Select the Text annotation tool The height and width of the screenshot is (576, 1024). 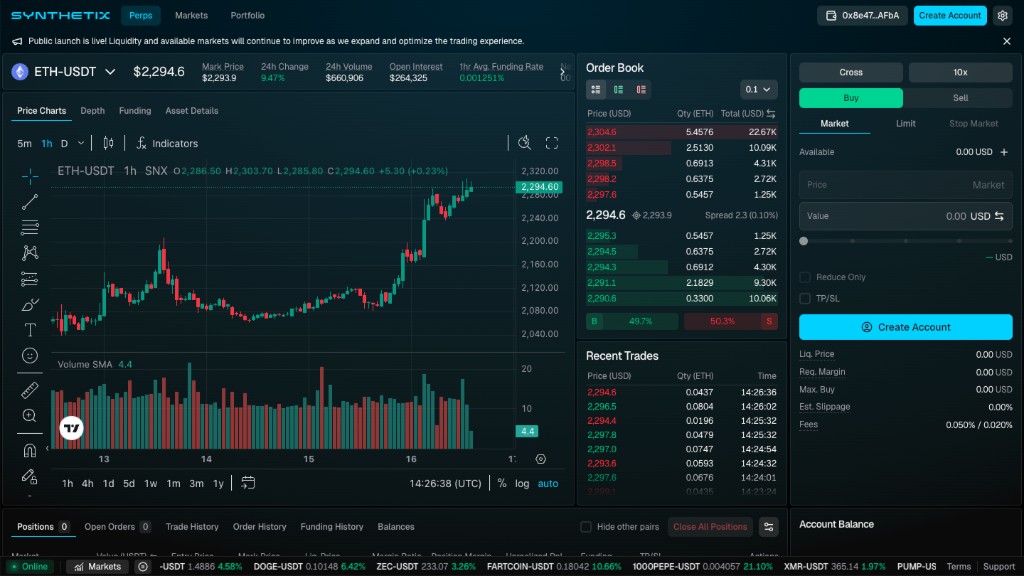pos(29,328)
